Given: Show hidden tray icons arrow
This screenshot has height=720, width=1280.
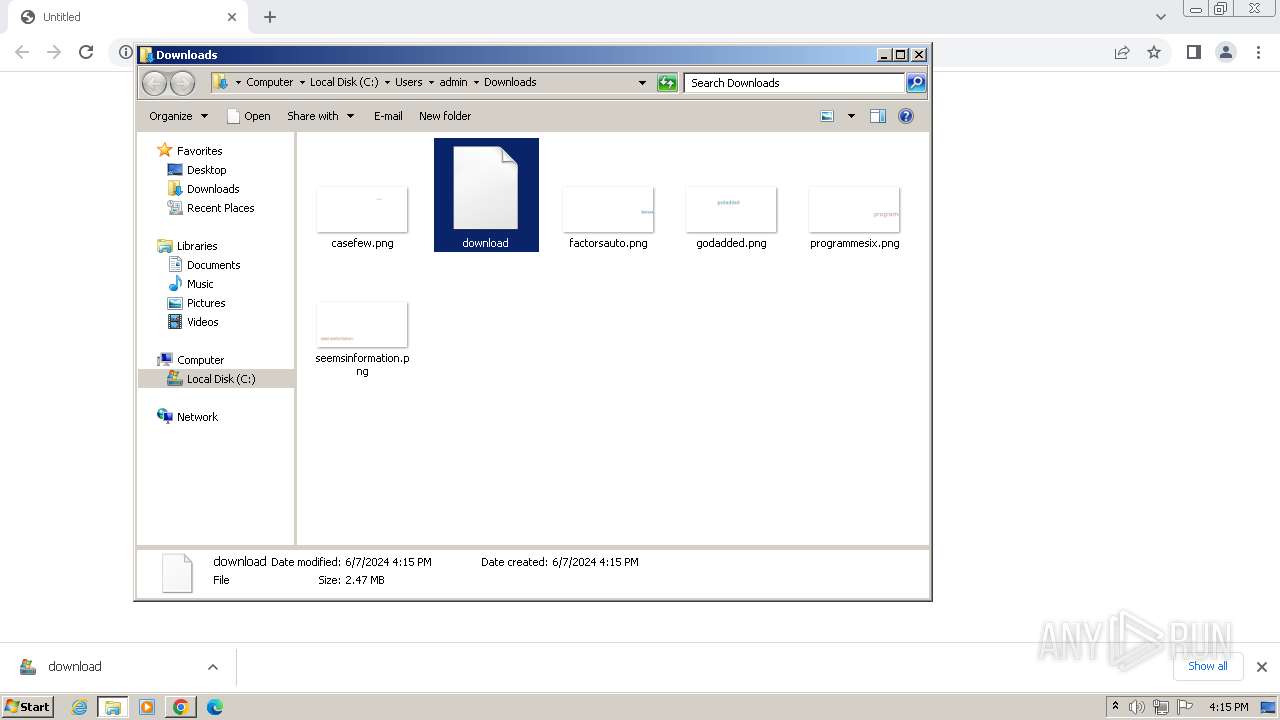Looking at the screenshot, I should tap(1115, 707).
